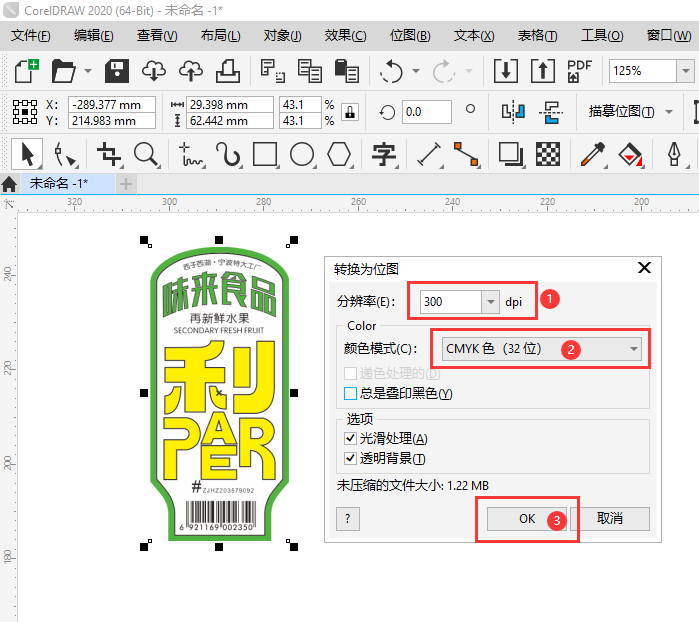699x622 pixels.
Task: Click the New document icon
Action: (x=26, y=71)
